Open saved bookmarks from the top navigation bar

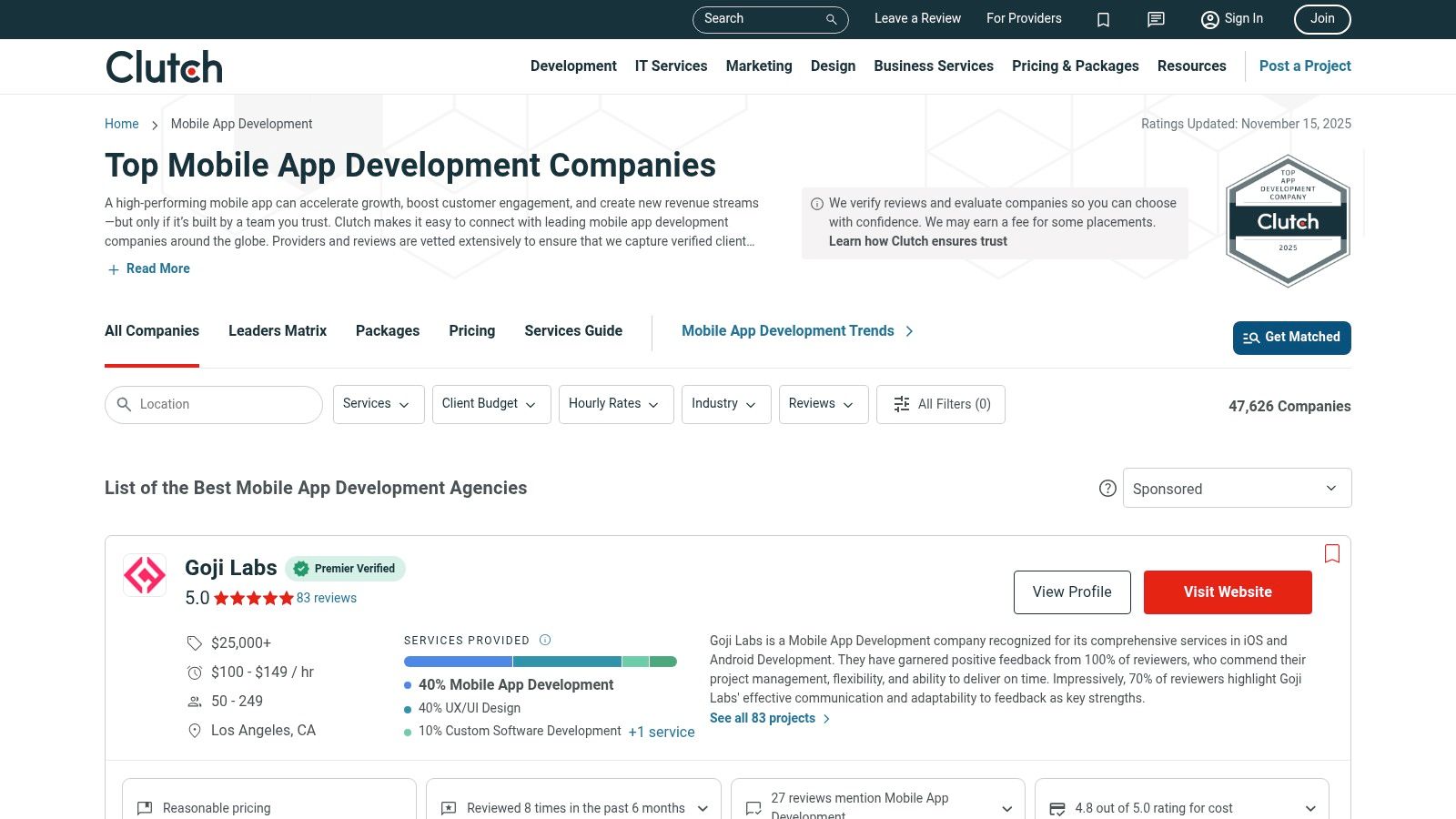point(1103,19)
